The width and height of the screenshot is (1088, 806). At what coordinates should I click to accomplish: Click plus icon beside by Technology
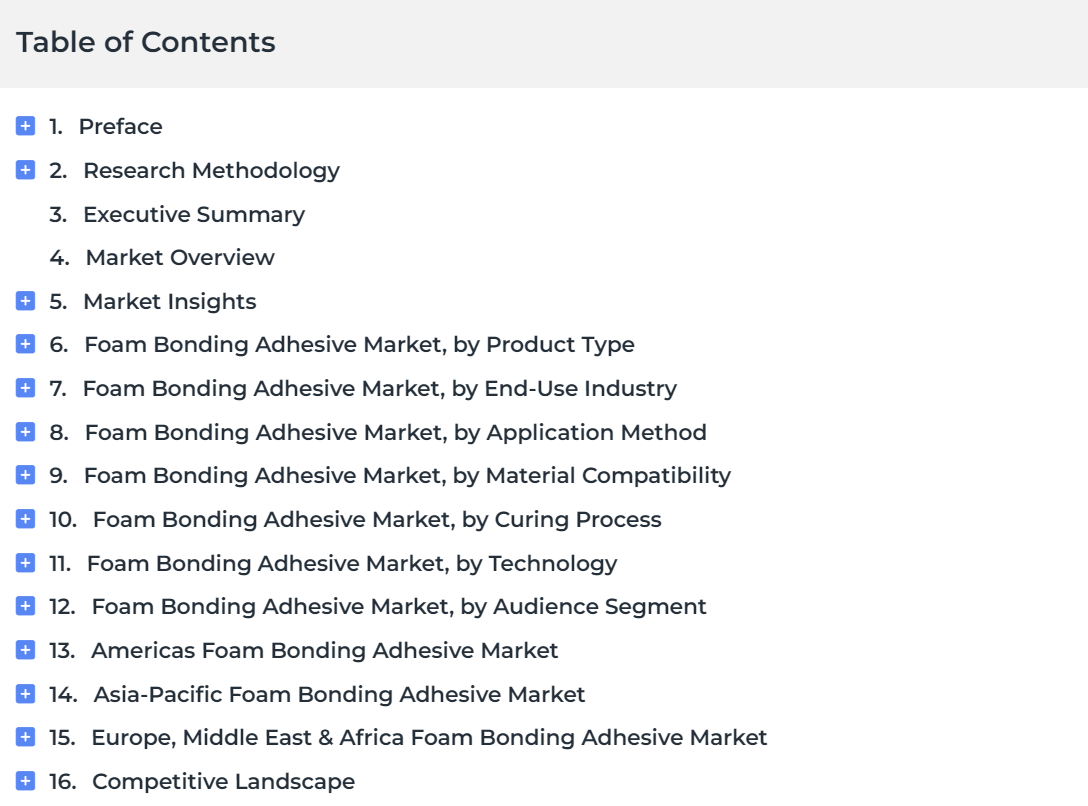pos(26,563)
